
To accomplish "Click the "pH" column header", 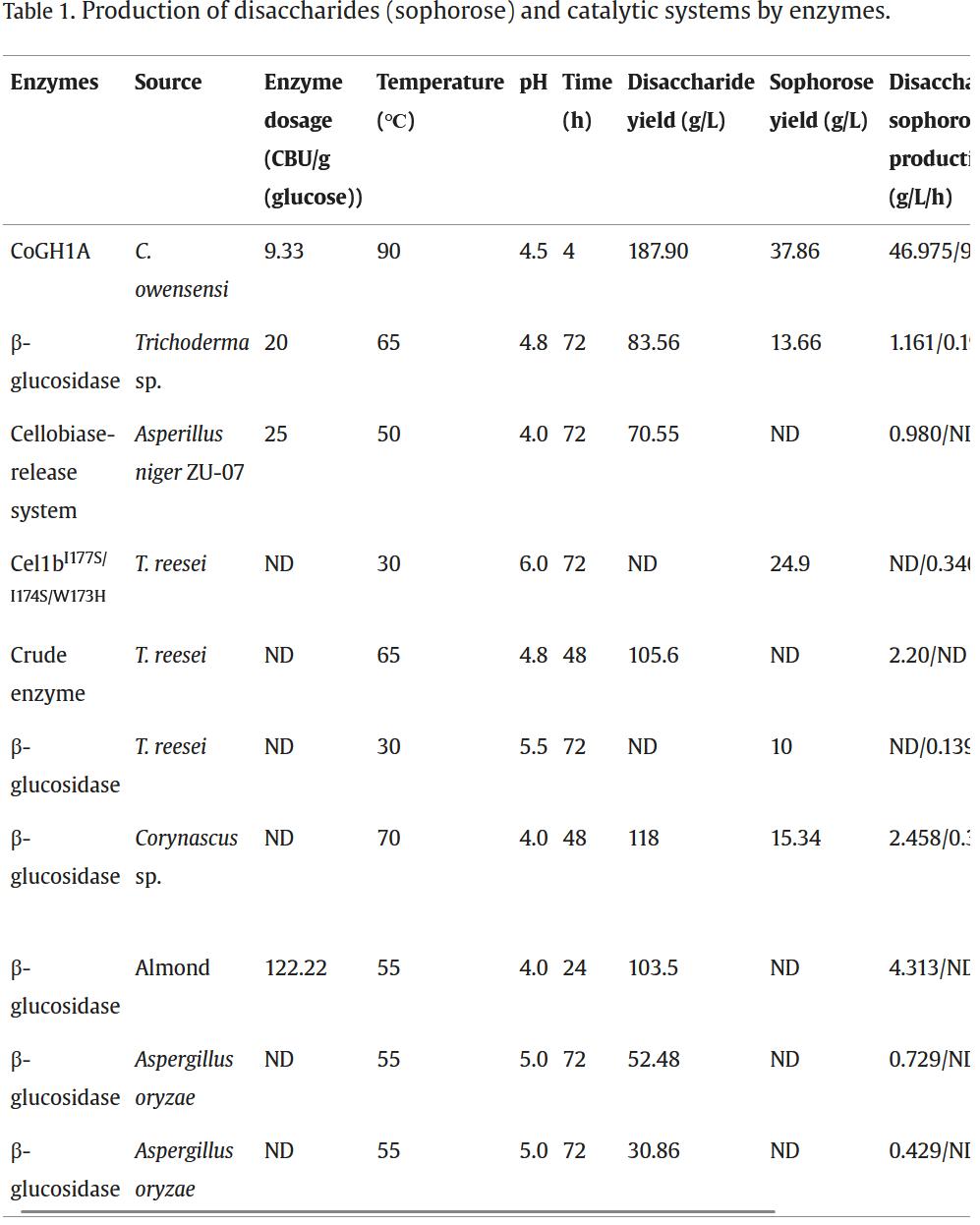I will tap(533, 83).
